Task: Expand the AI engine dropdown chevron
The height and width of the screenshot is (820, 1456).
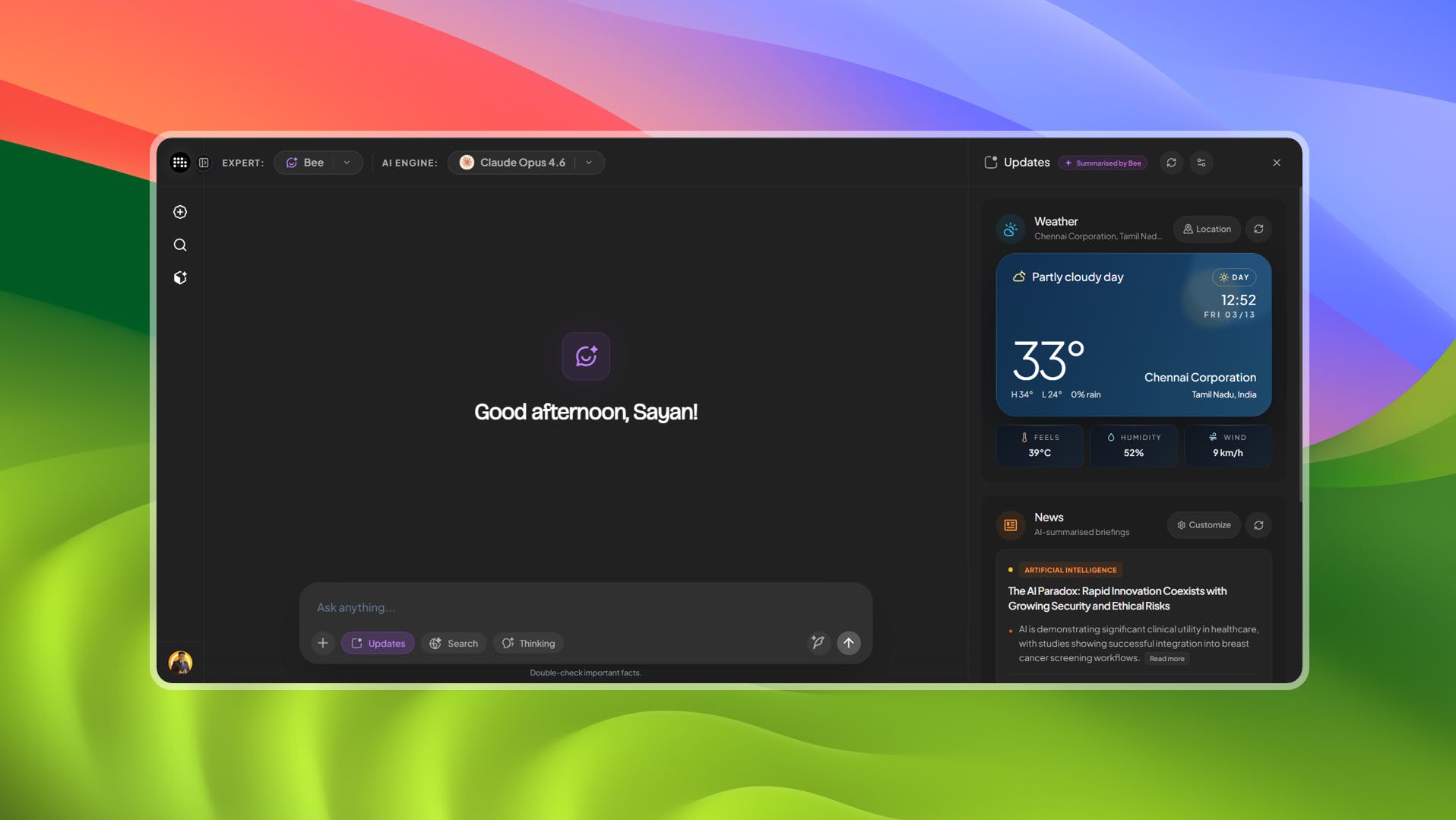Action: coord(589,163)
